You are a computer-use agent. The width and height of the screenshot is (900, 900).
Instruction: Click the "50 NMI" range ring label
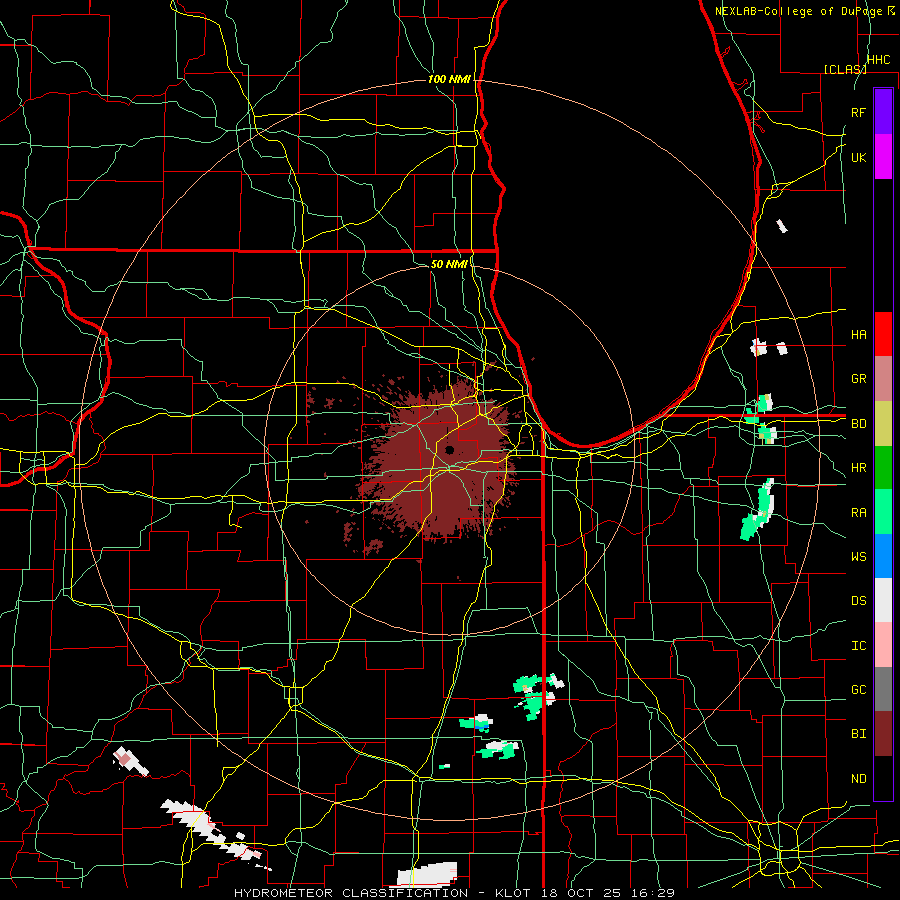449,264
